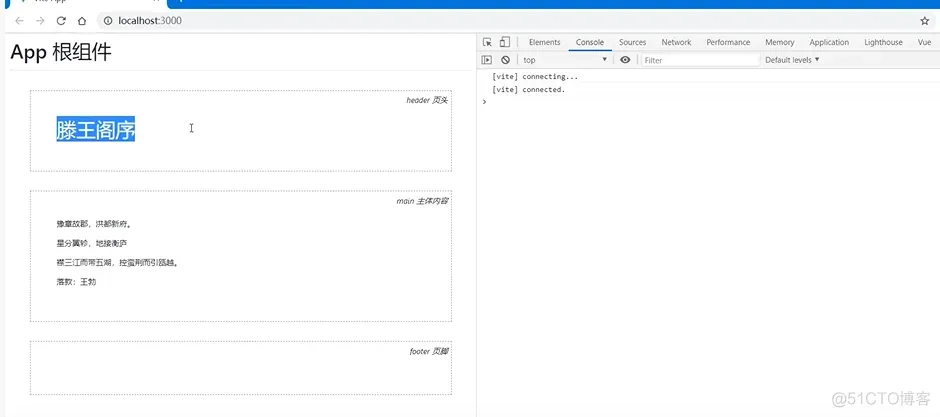Reload the localhost page
940x417 pixels.
pos(61,21)
